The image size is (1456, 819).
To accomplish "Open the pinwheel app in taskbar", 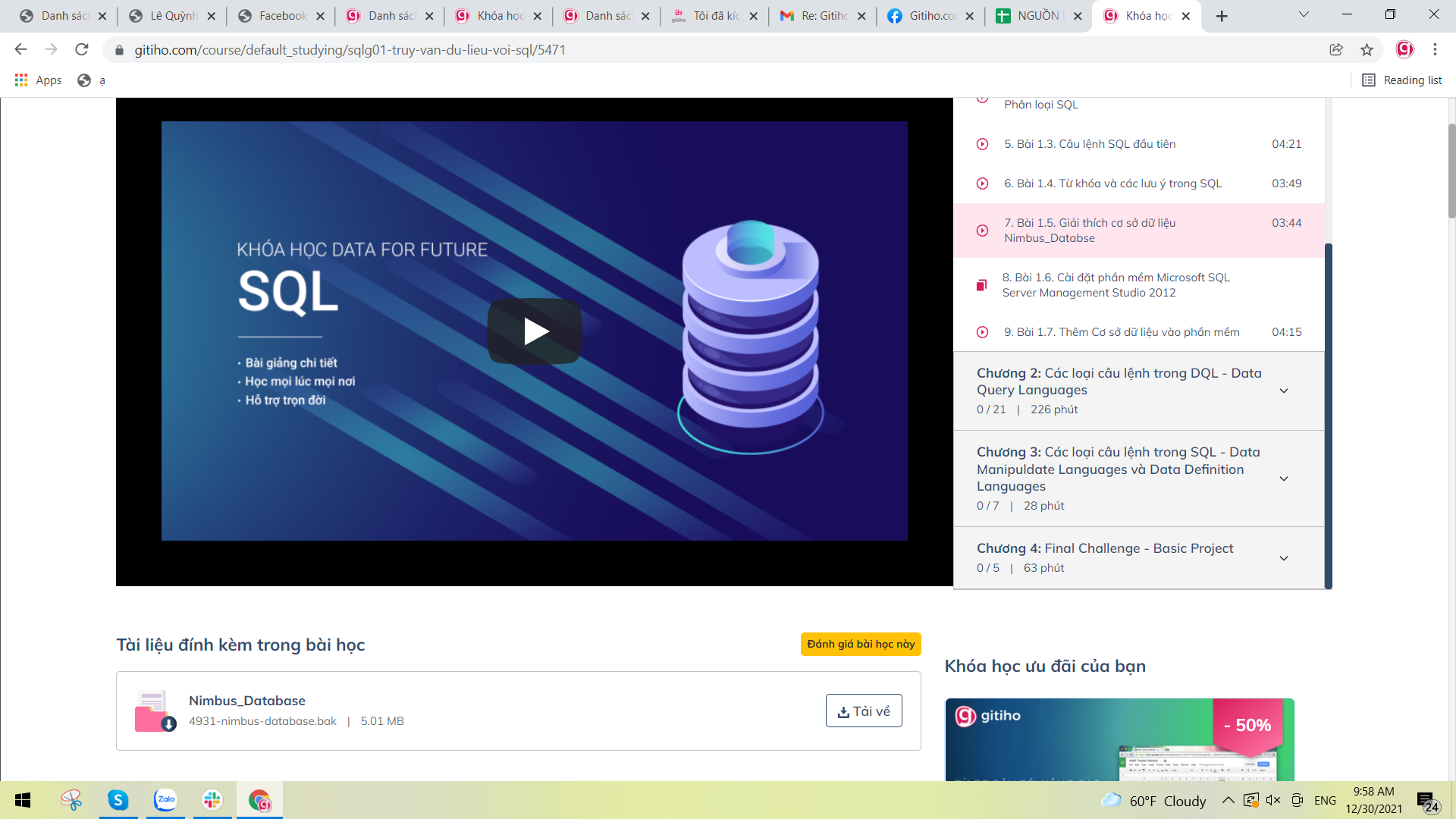I will 71,800.
